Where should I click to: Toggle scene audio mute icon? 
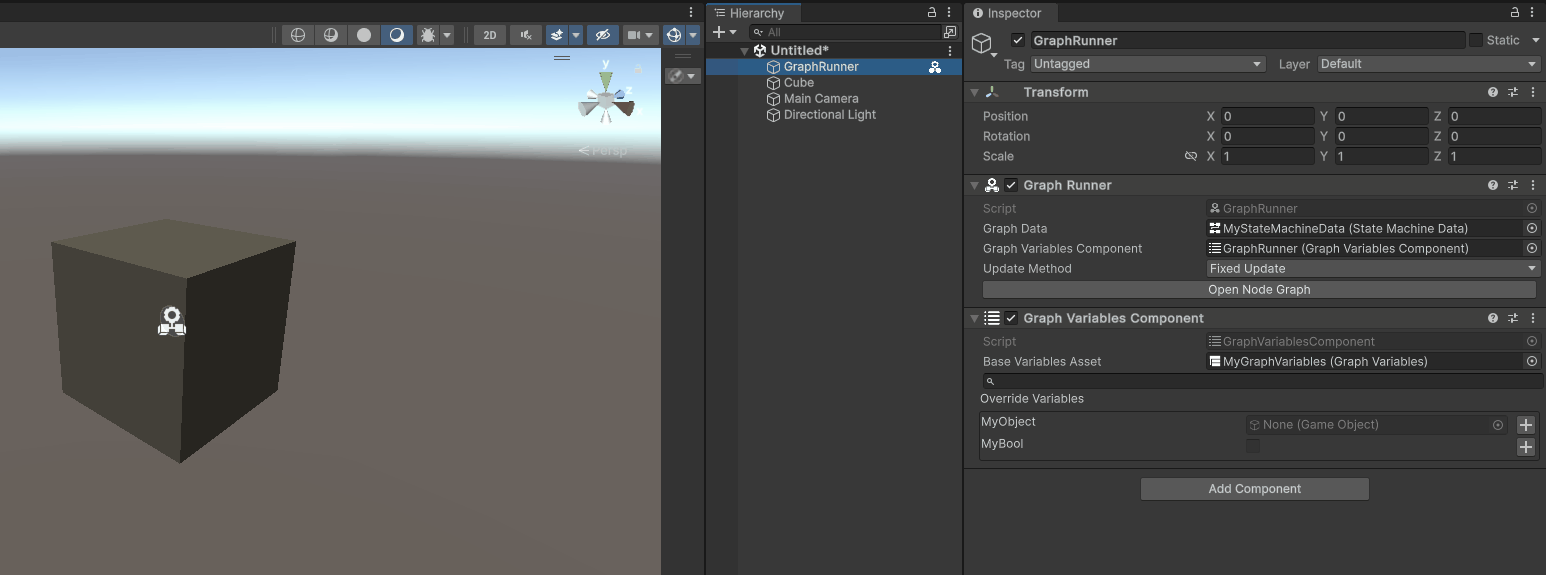point(526,35)
